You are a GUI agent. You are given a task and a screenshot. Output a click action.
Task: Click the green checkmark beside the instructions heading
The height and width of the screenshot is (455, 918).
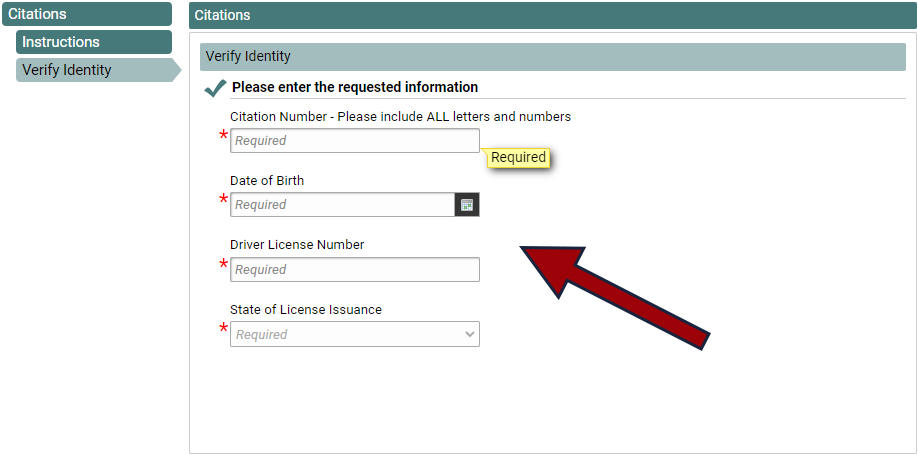coord(215,88)
